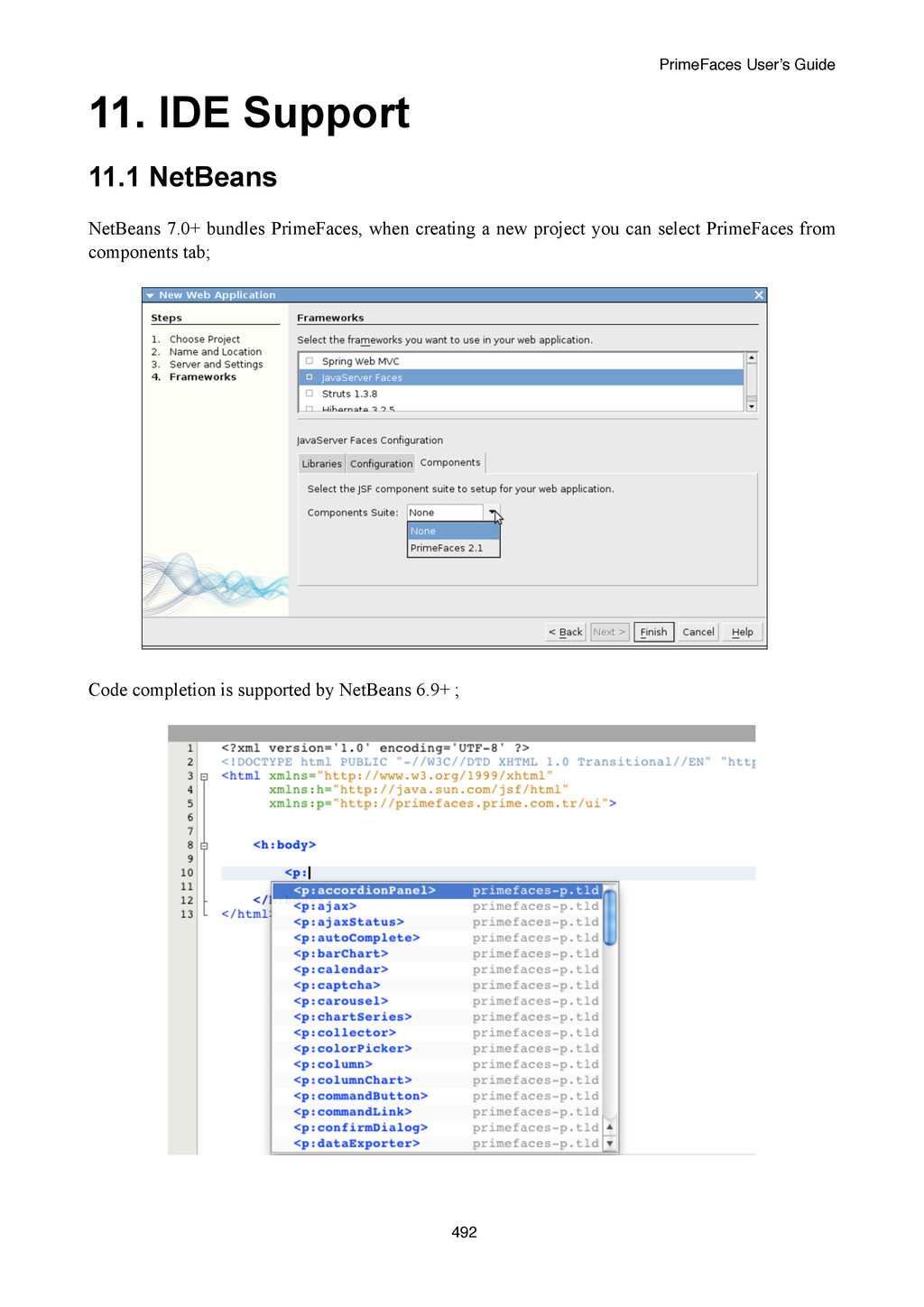Screen dimensions: 924x1307
Task: Select the bold 'Frameworks' step
Action: tap(203, 377)
